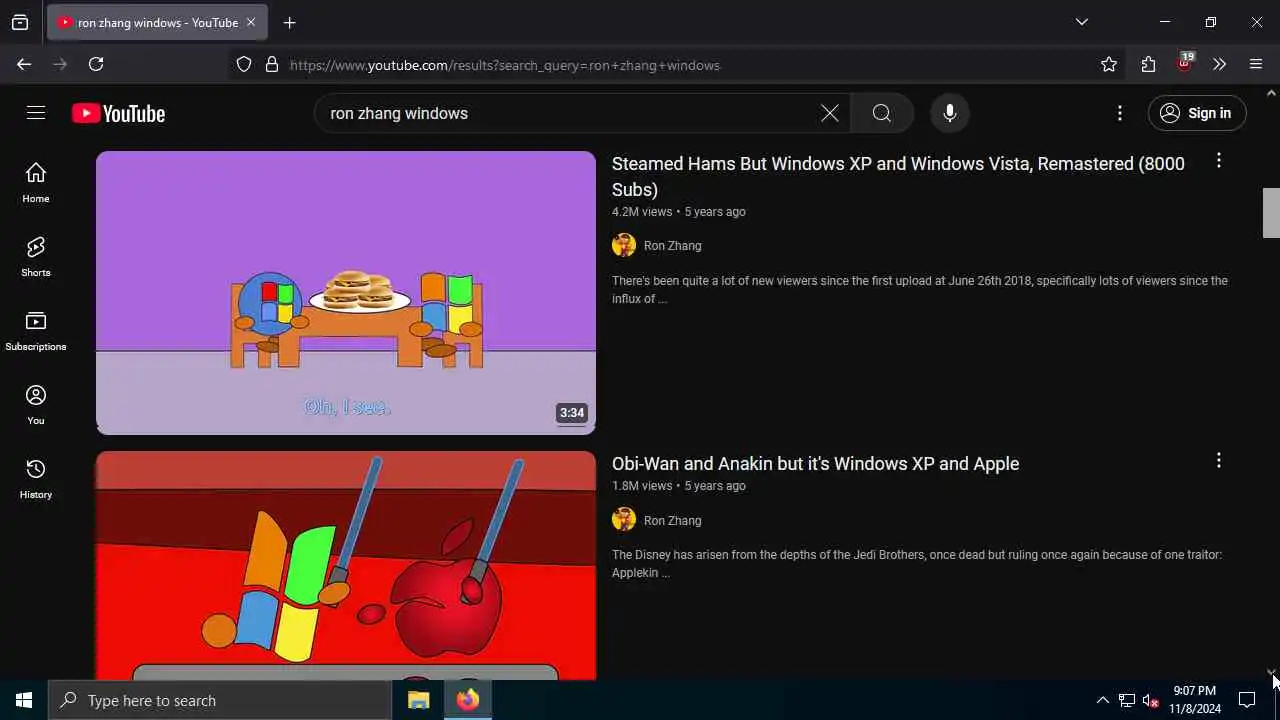Open Shorts from the sidebar
1280x720 pixels.
pyautogui.click(x=36, y=257)
